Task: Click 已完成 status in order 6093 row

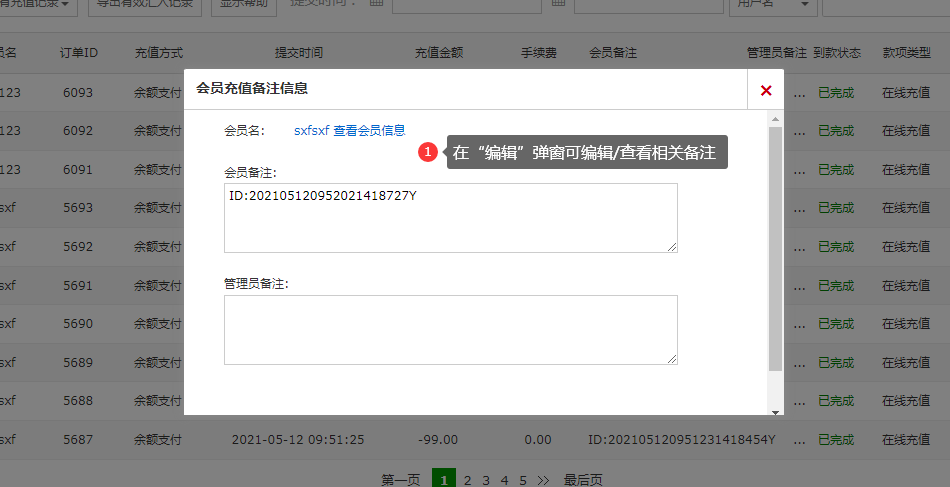Action: 836,93
